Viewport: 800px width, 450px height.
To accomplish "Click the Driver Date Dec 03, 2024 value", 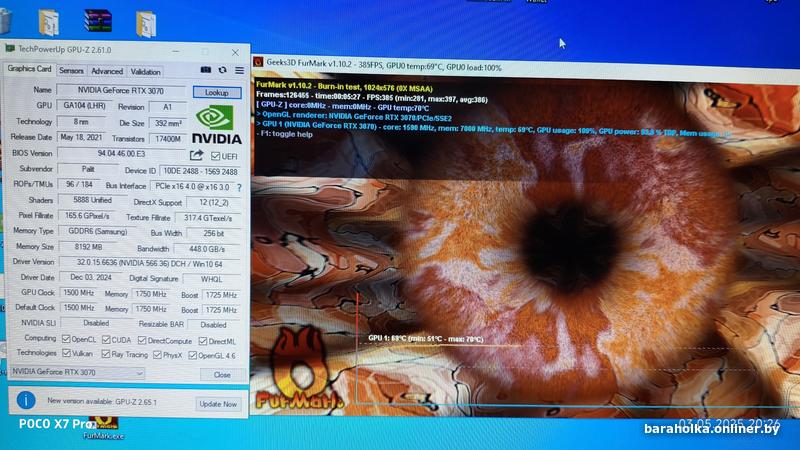I will pos(90,277).
